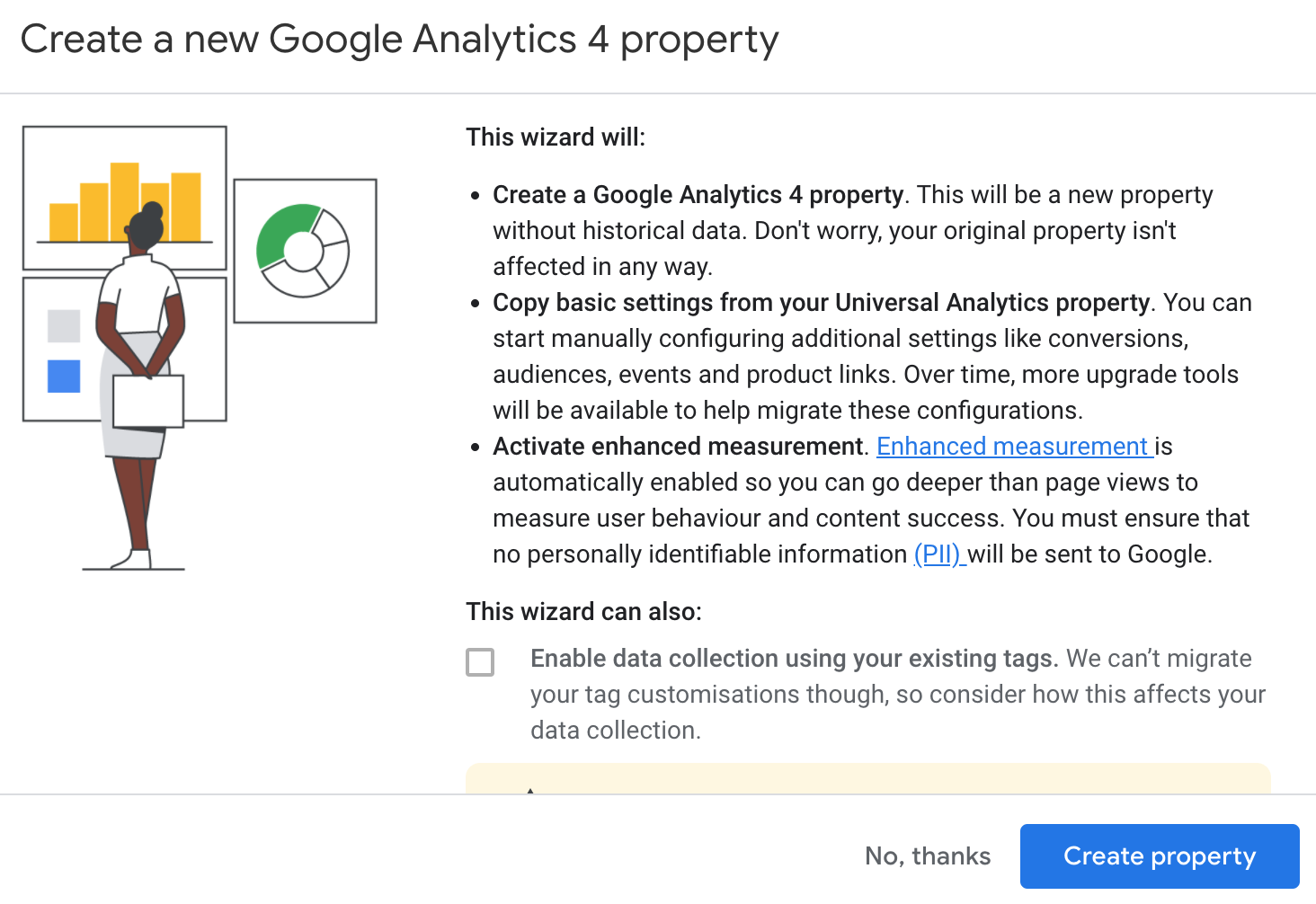Viewport: 1316px width, 904px height.
Task: Click the green donut chart illustration
Action: [303, 251]
